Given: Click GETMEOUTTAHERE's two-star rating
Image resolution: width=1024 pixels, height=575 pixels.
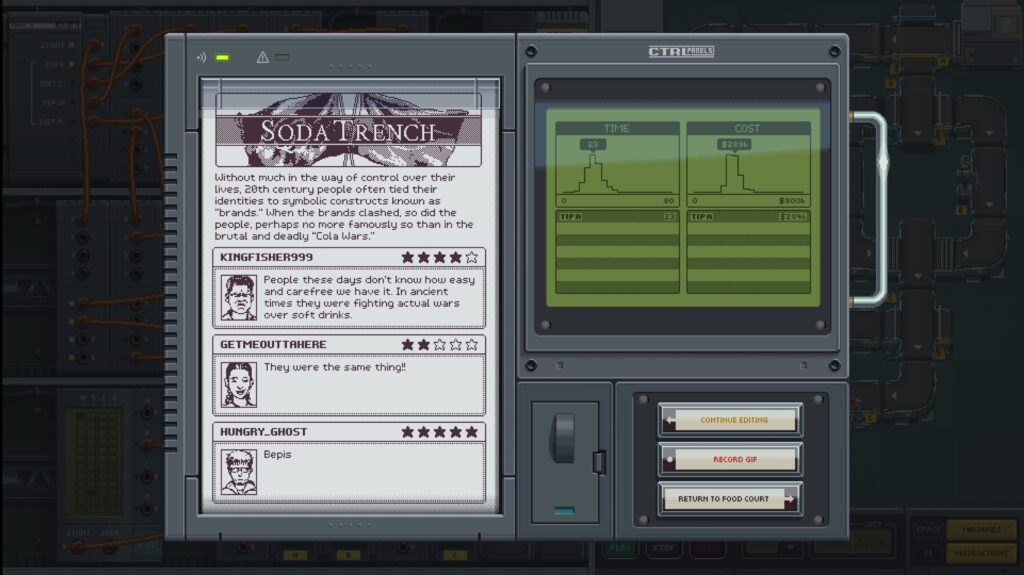Looking at the screenshot, I should [440, 344].
